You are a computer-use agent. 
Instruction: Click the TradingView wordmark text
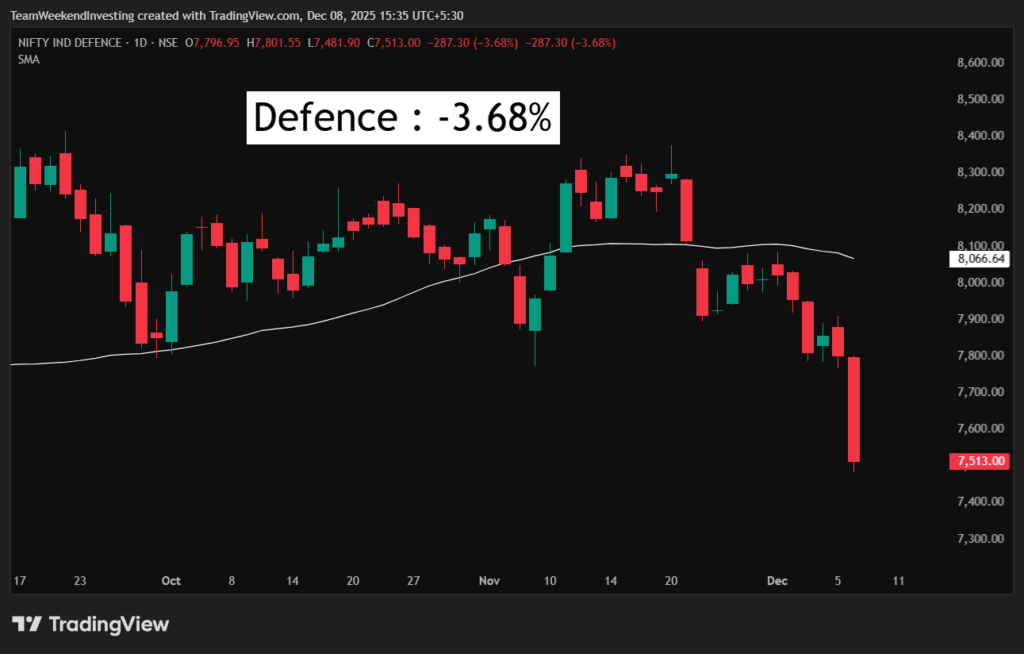coord(108,624)
